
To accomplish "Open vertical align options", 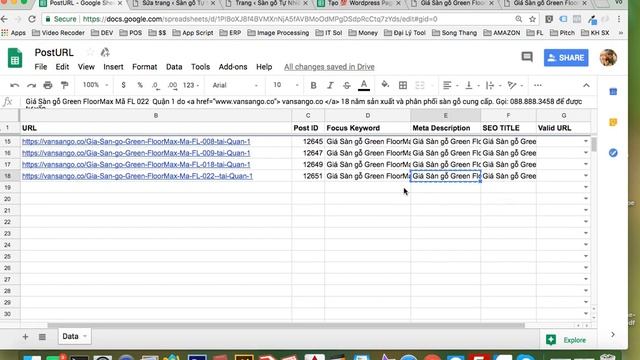I will click(472, 85).
